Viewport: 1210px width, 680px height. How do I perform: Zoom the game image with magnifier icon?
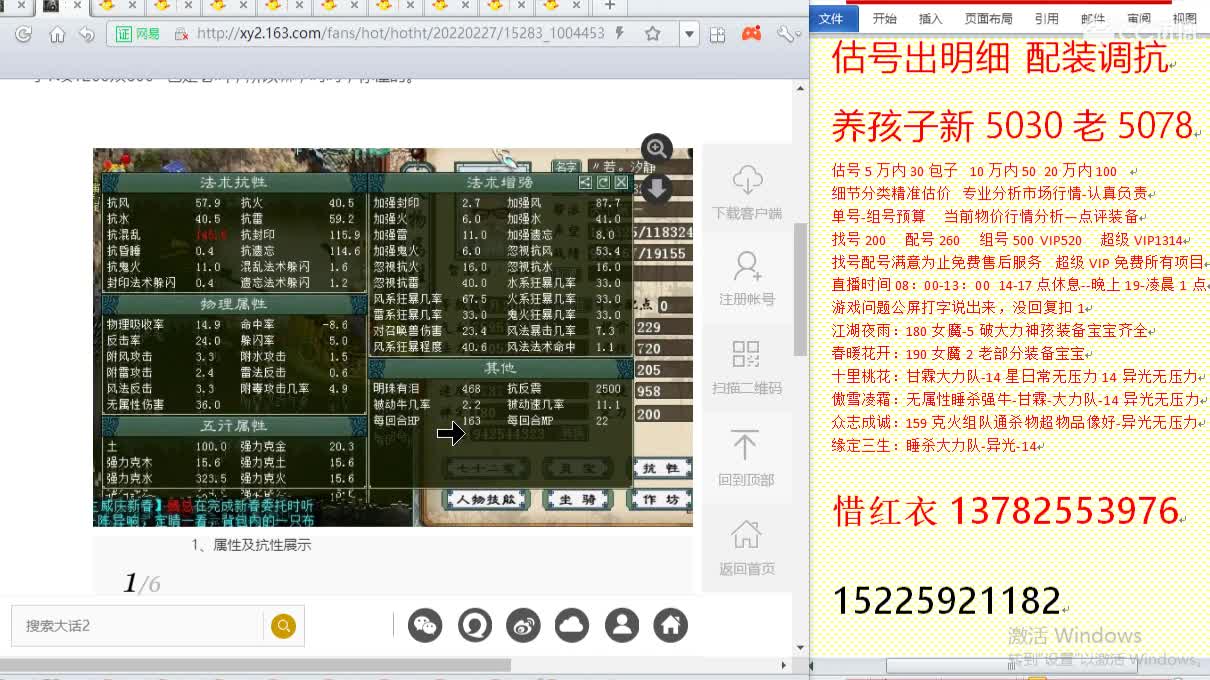tap(656, 149)
